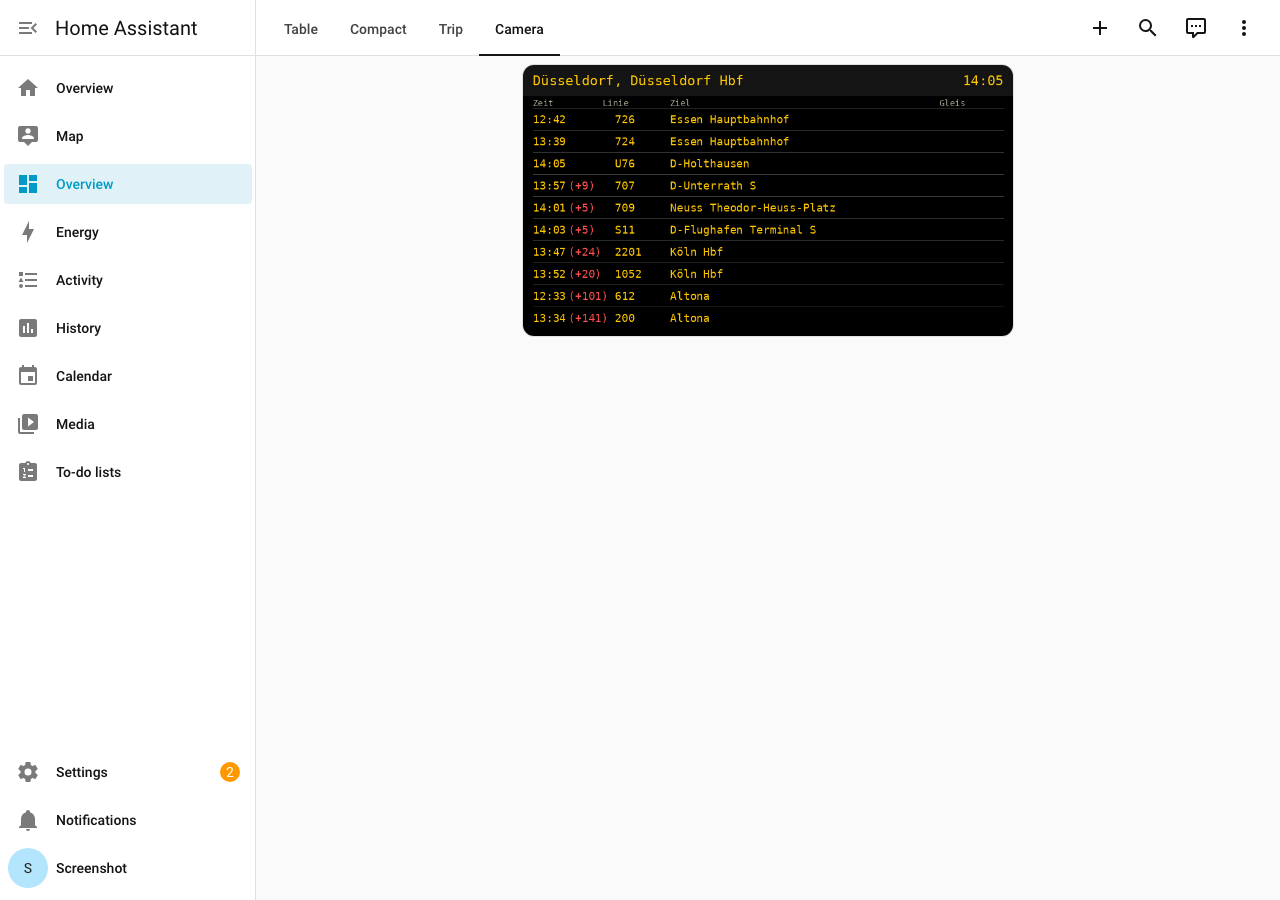Click the 2201 Köln Hbf row
The height and width of the screenshot is (900, 1280).
click(x=768, y=252)
